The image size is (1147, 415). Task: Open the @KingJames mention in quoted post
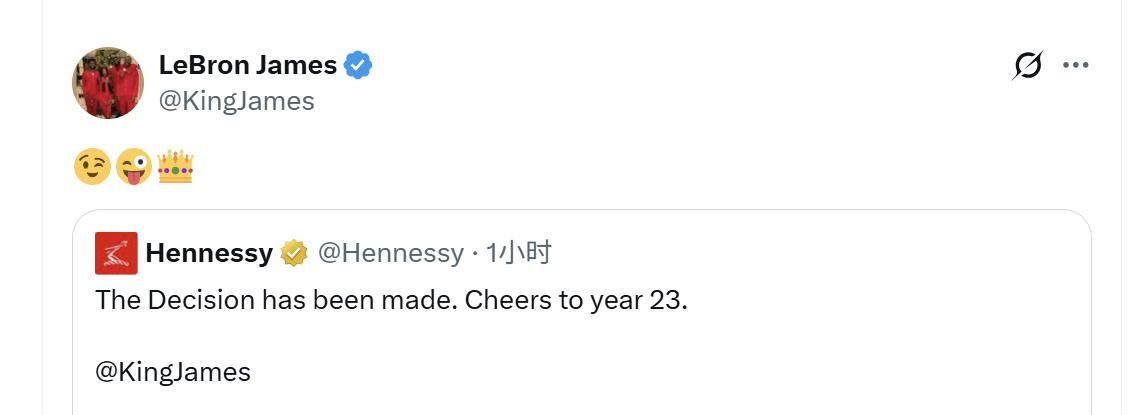click(x=173, y=373)
